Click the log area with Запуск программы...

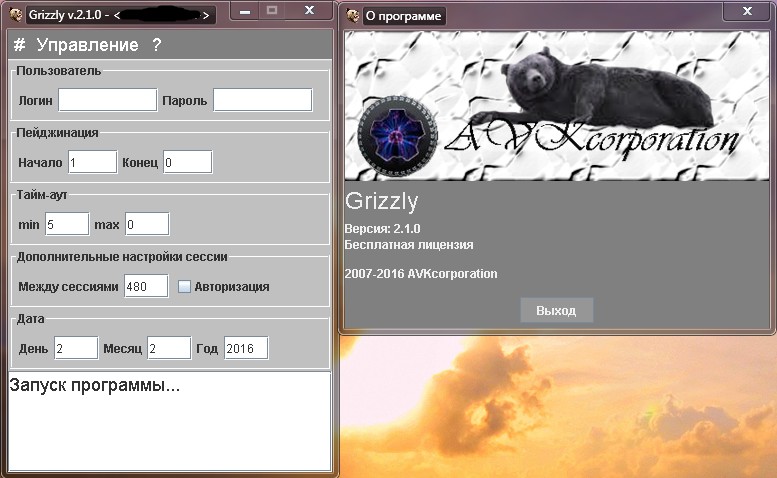click(169, 422)
